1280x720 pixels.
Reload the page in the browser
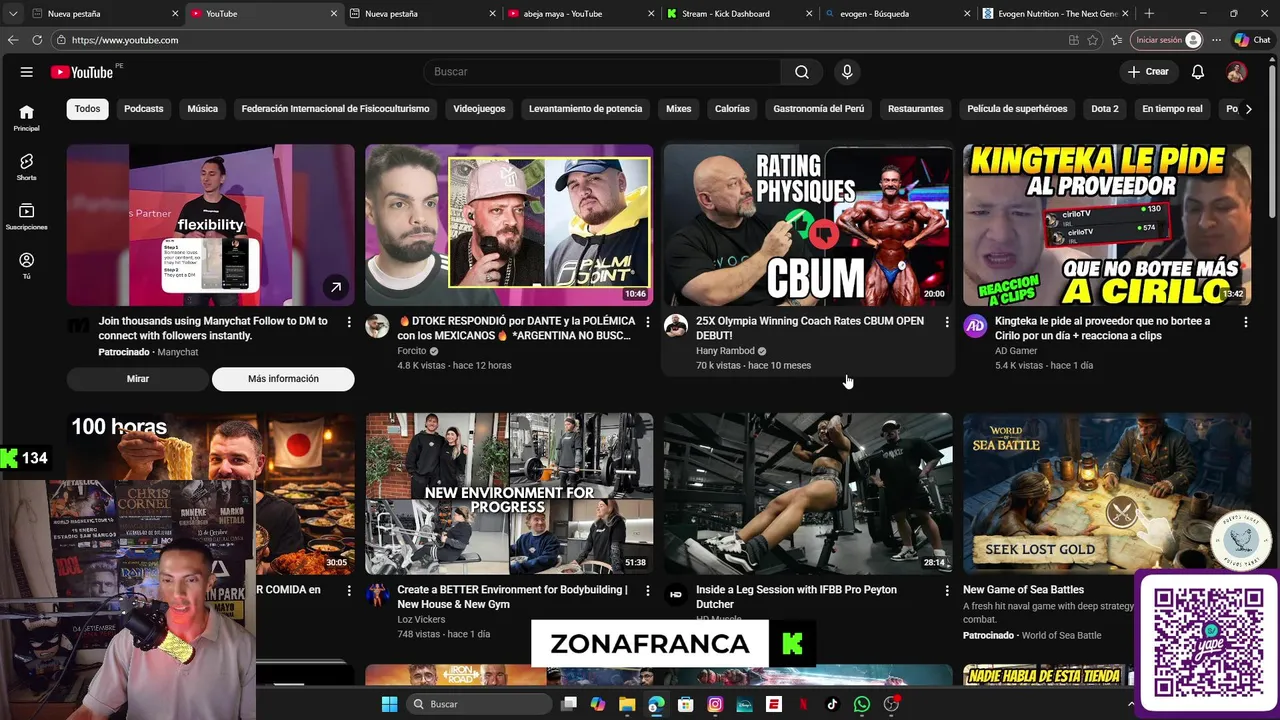click(x=37, y=40)
